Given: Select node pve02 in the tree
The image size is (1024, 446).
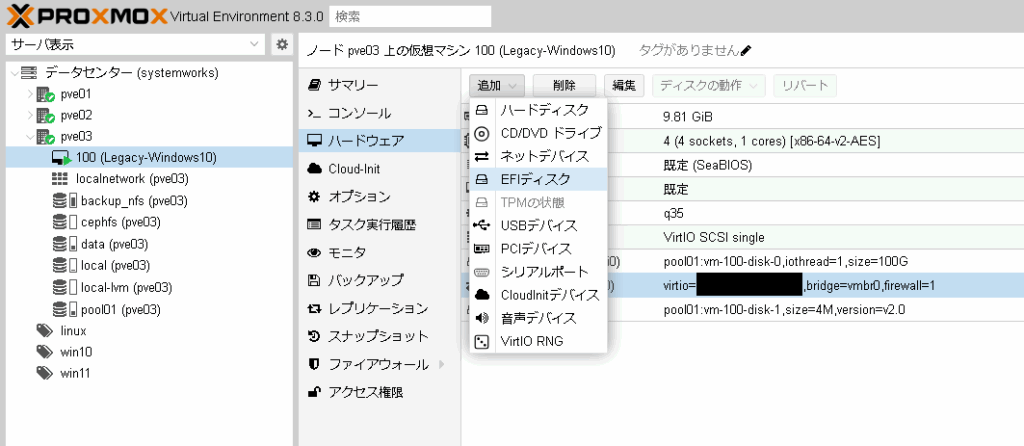Looking at the screenshot, I should click(x=76, y=116).
